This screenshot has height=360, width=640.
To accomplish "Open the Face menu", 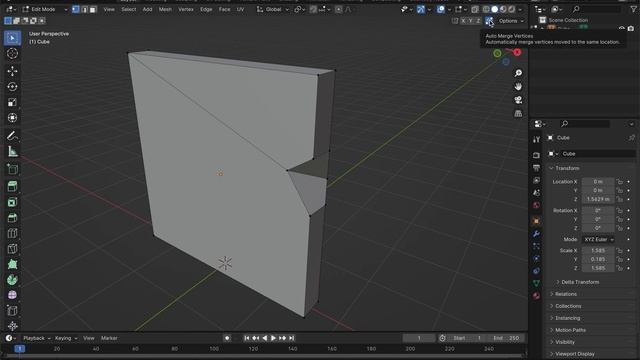I will click(224, 9).
